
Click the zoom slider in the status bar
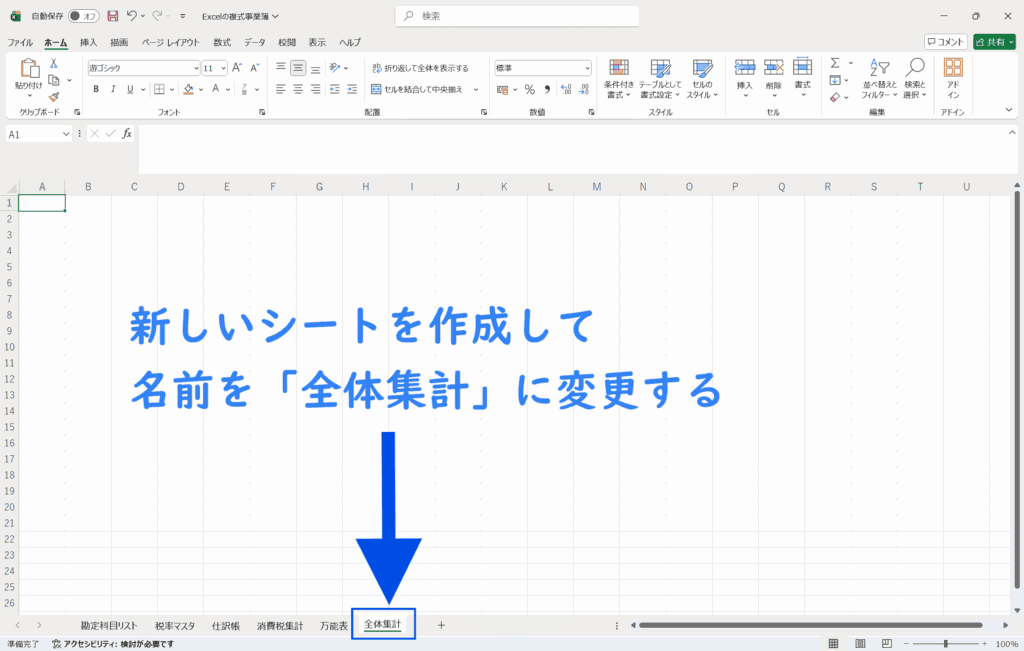coord(945,644)
